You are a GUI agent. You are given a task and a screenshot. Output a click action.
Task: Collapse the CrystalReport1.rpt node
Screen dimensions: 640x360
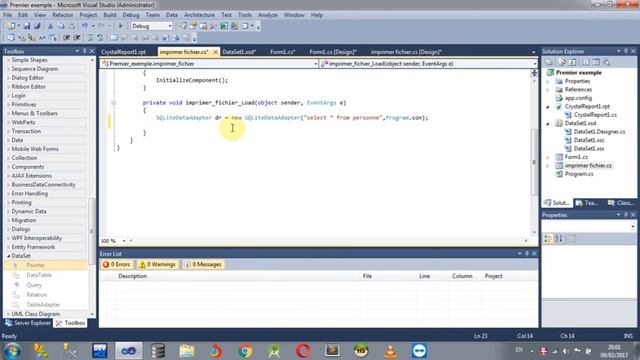[x=548, y=107]
